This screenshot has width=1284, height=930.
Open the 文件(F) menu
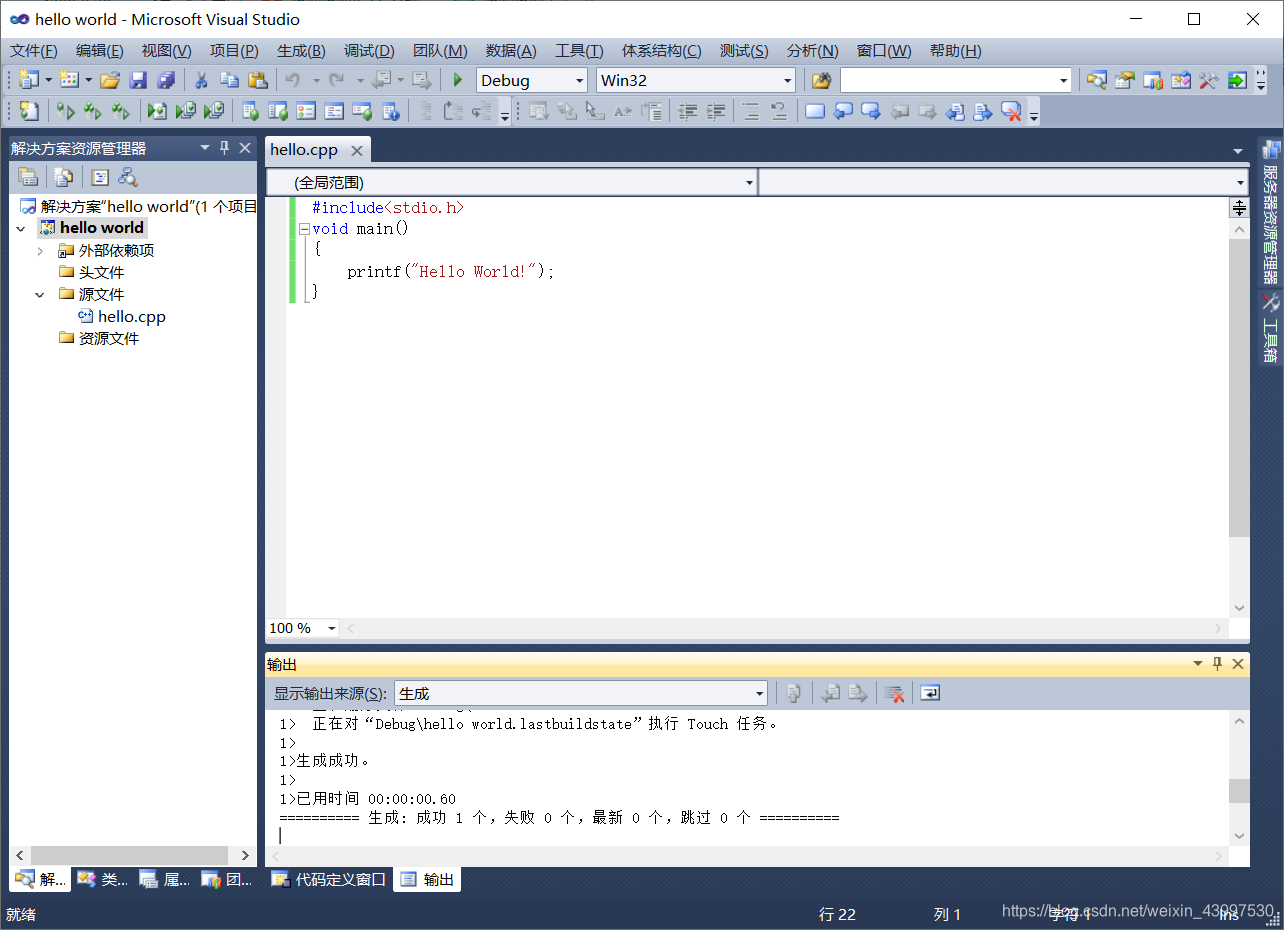click(34, 51)
